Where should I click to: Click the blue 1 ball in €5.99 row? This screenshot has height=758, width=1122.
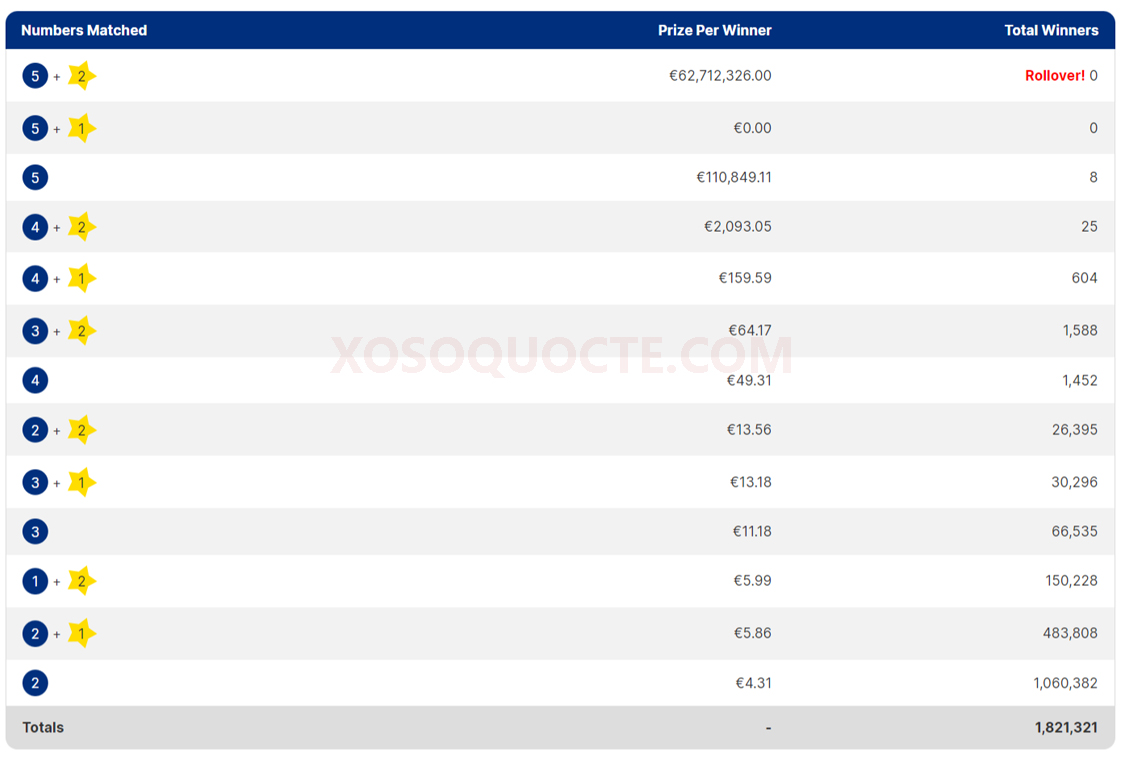pos(35,581)
